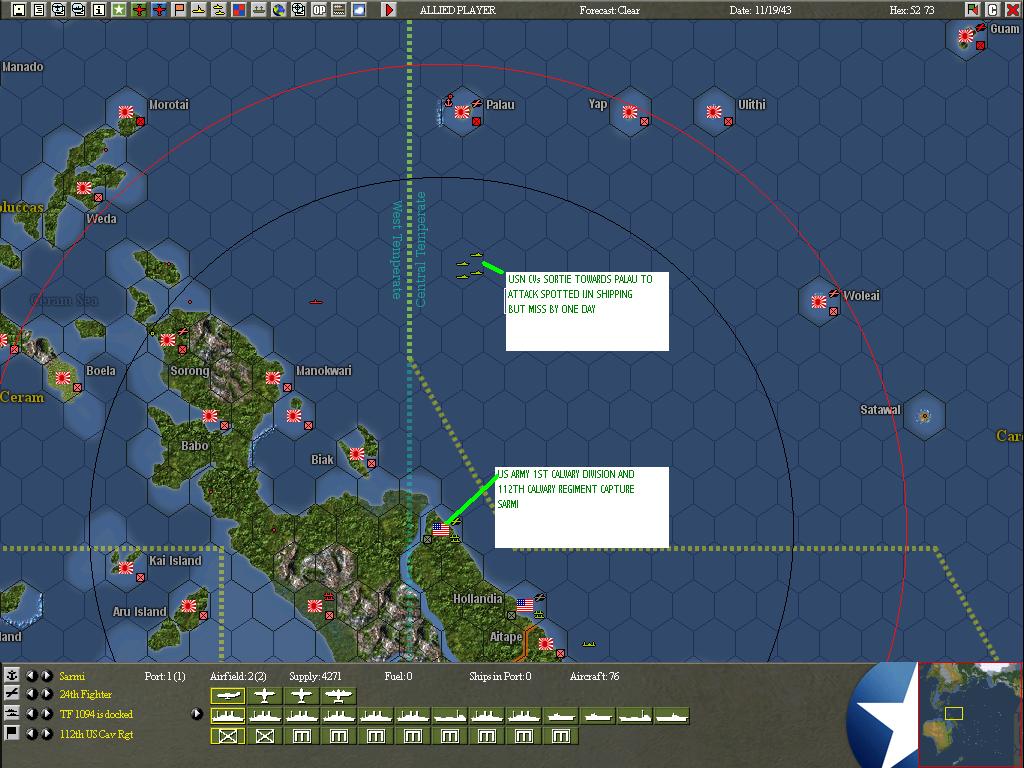Click the Japanese flag at Aitape
Viewport: 1024px width, 768px height.
point(546,643)
